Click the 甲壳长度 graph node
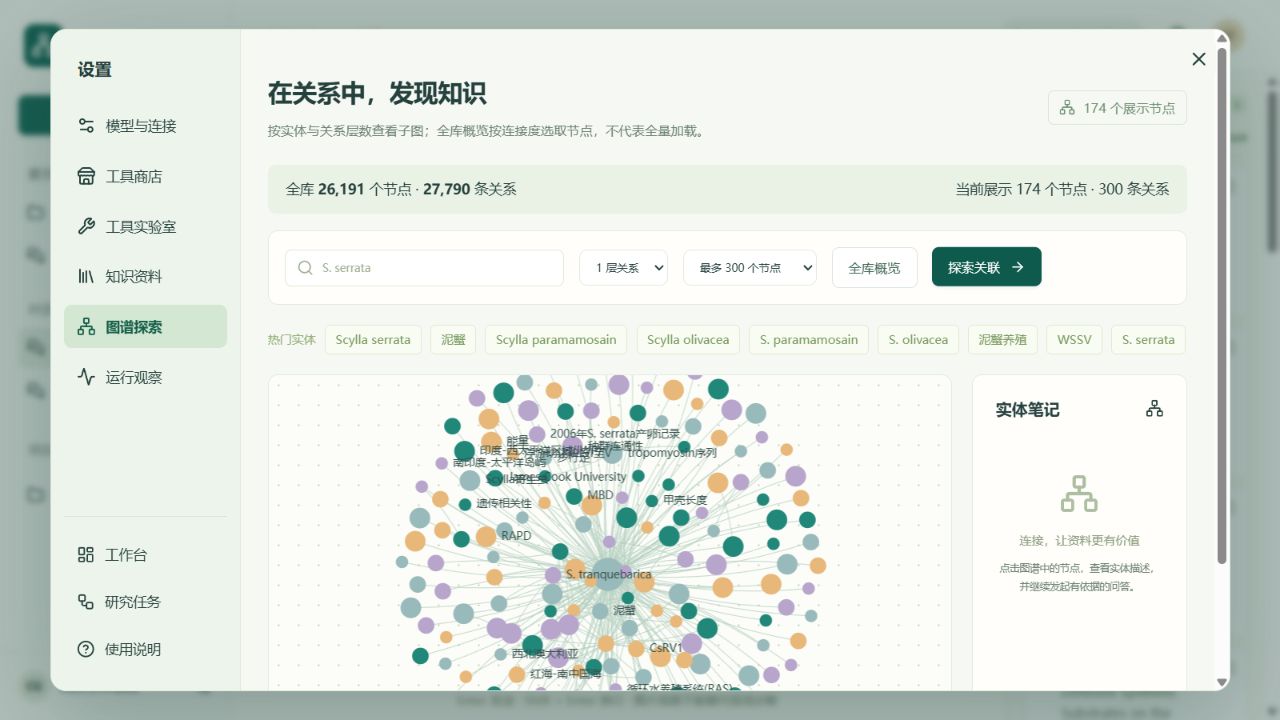The image size is (1280, 720). (x=652, y=500)
